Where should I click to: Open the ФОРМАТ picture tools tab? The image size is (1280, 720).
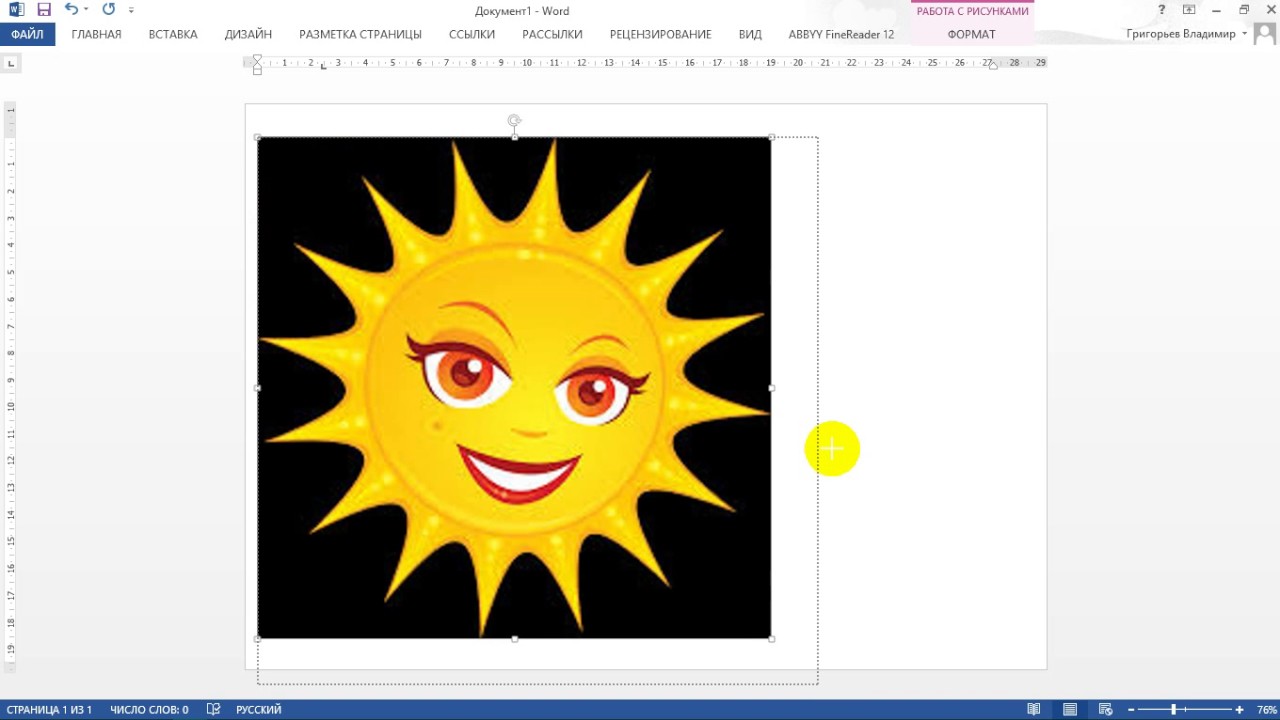(x=972, y=34)
